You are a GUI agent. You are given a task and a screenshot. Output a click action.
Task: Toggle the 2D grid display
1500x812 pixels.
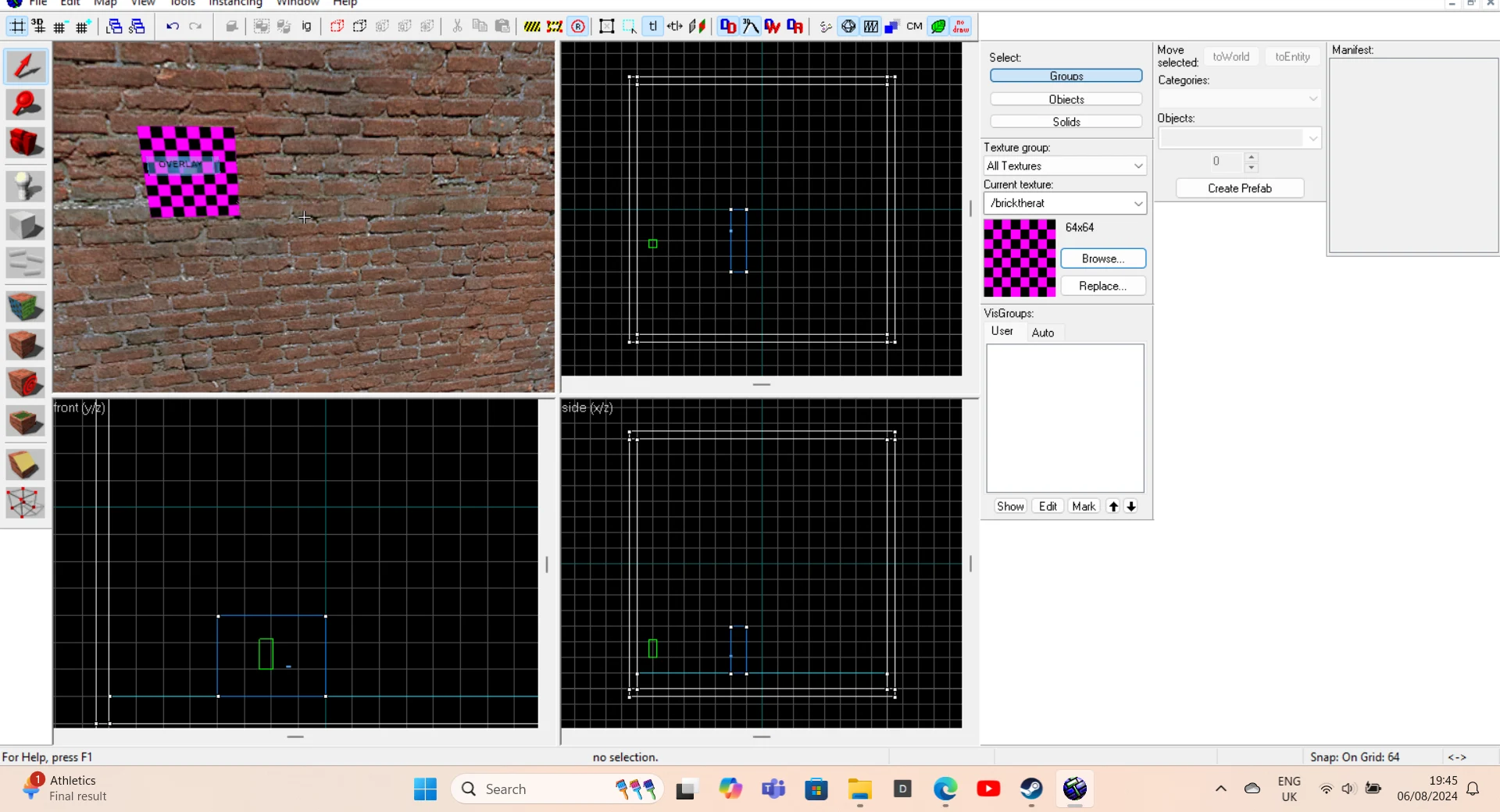(x=17, y=27)
